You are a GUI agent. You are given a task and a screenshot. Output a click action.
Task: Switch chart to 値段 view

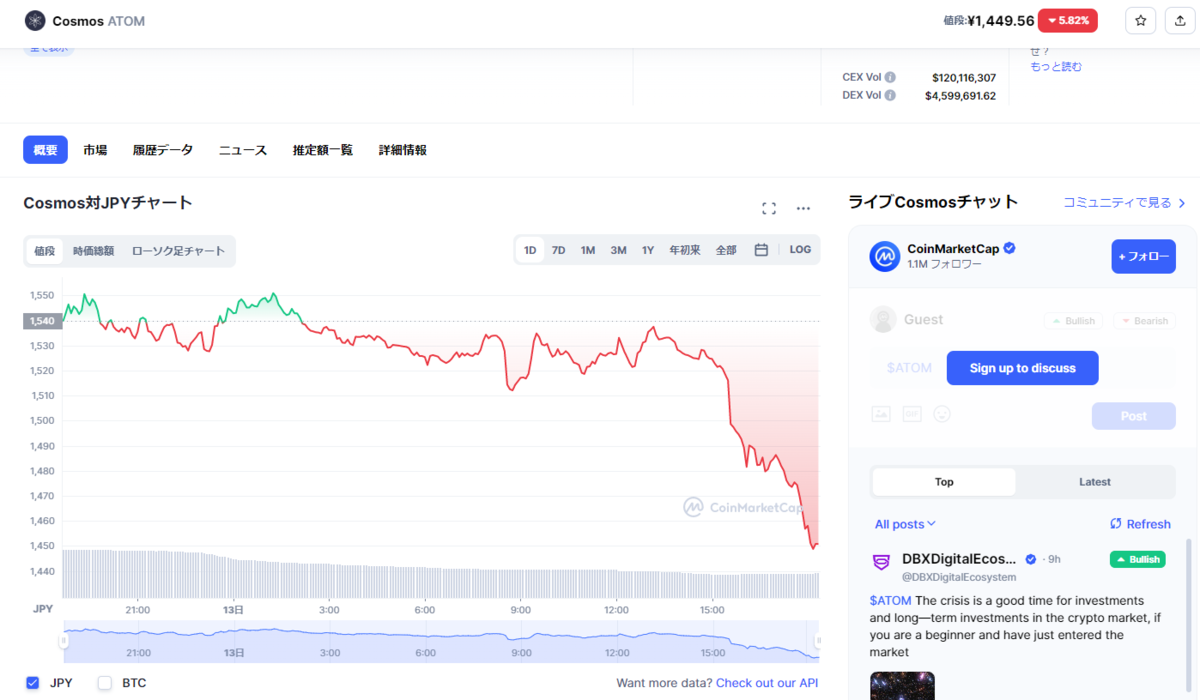click(45, 251)
